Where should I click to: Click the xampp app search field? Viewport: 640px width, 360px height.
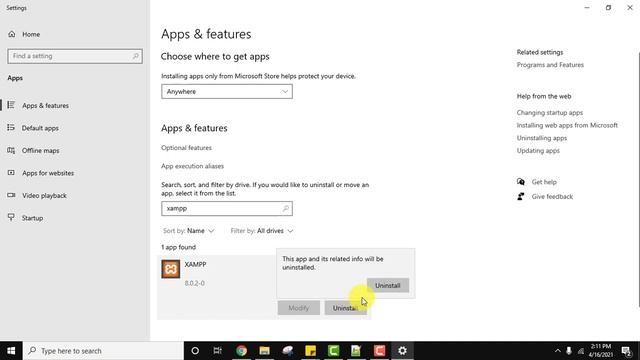227,209
